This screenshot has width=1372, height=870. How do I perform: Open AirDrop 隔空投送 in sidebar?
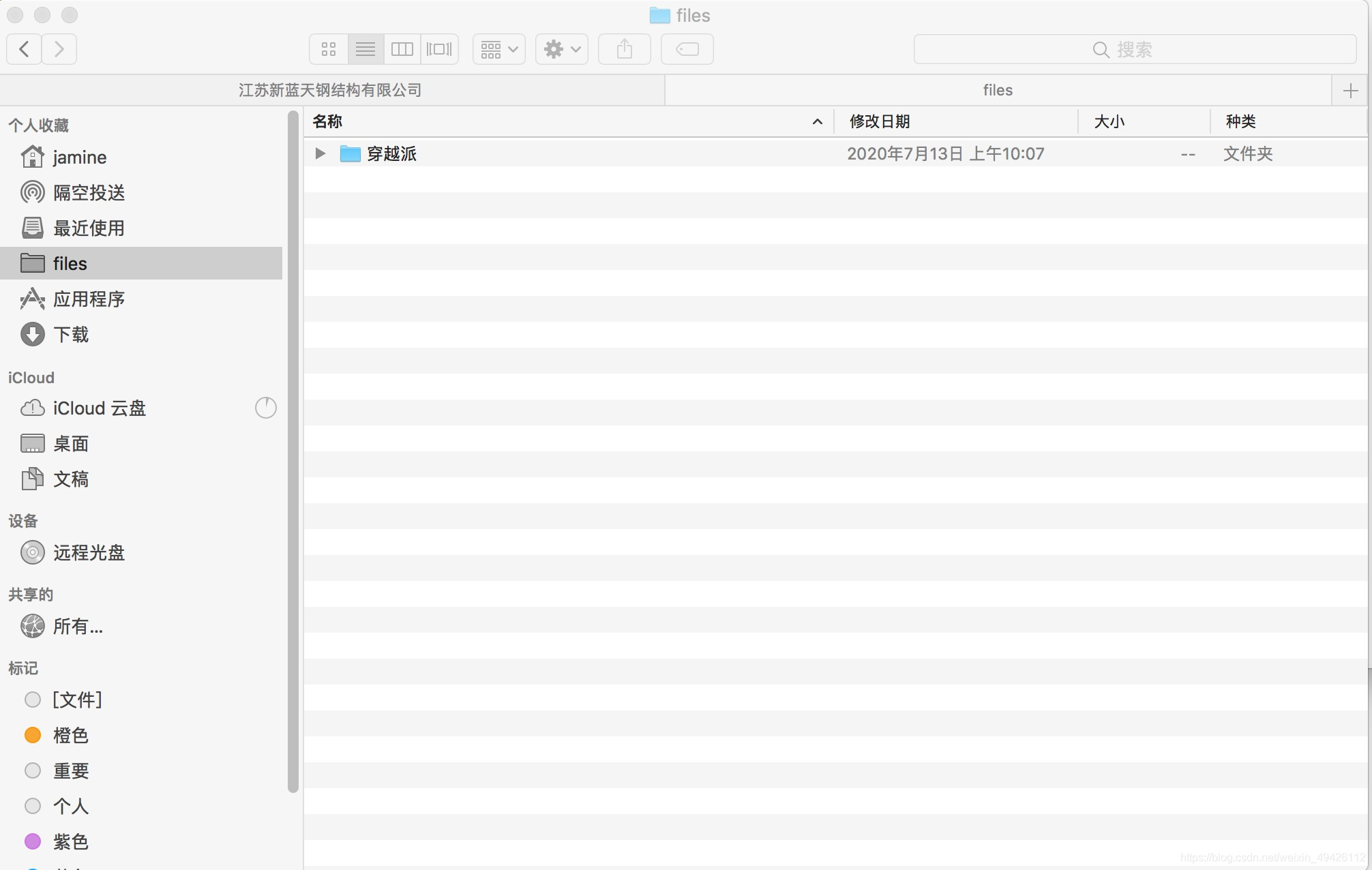coord(89,193)
